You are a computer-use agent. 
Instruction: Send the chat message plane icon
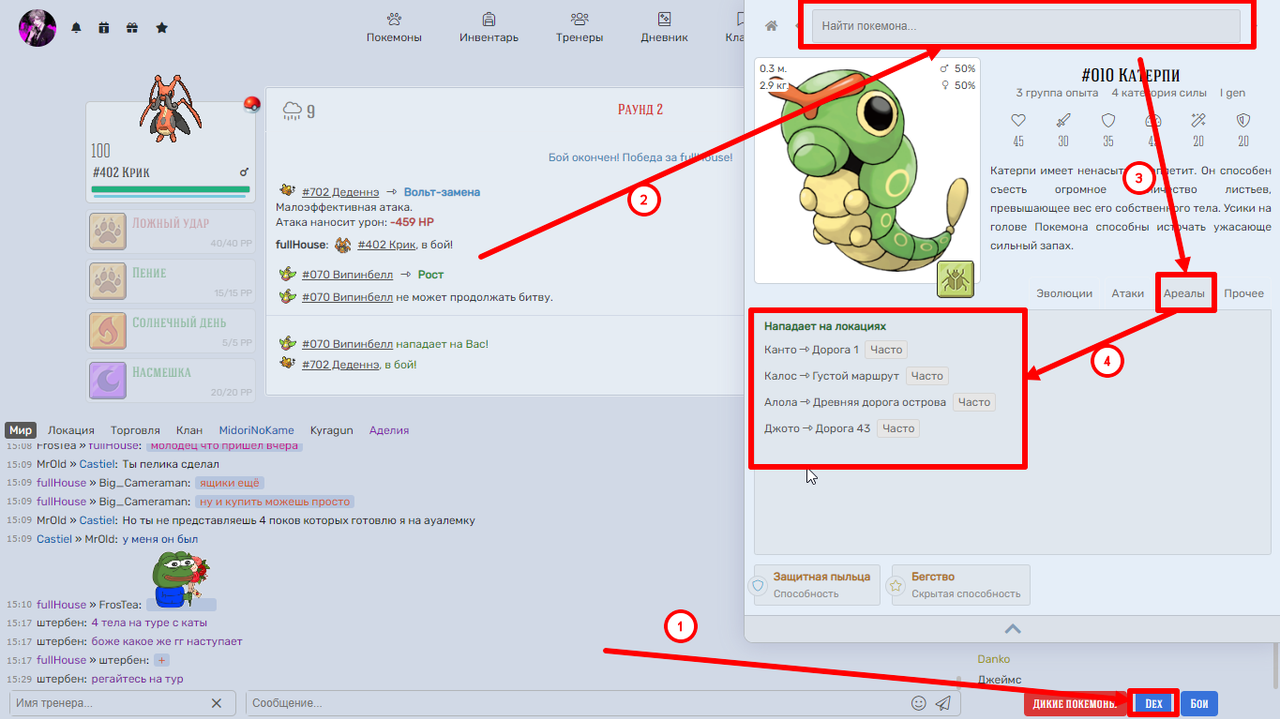pyautogui.click(x=943, y=703)
